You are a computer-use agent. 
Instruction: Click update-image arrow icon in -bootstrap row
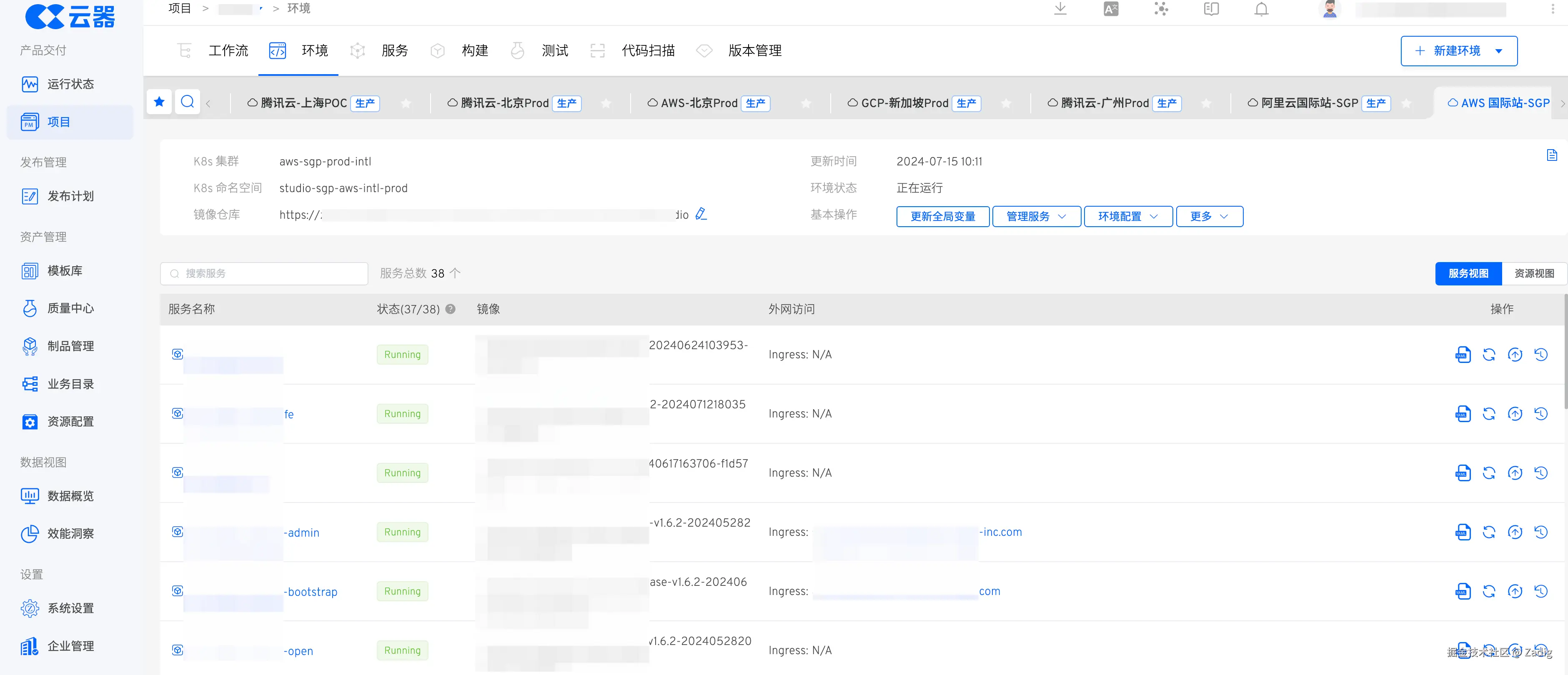click(1515, 591)
